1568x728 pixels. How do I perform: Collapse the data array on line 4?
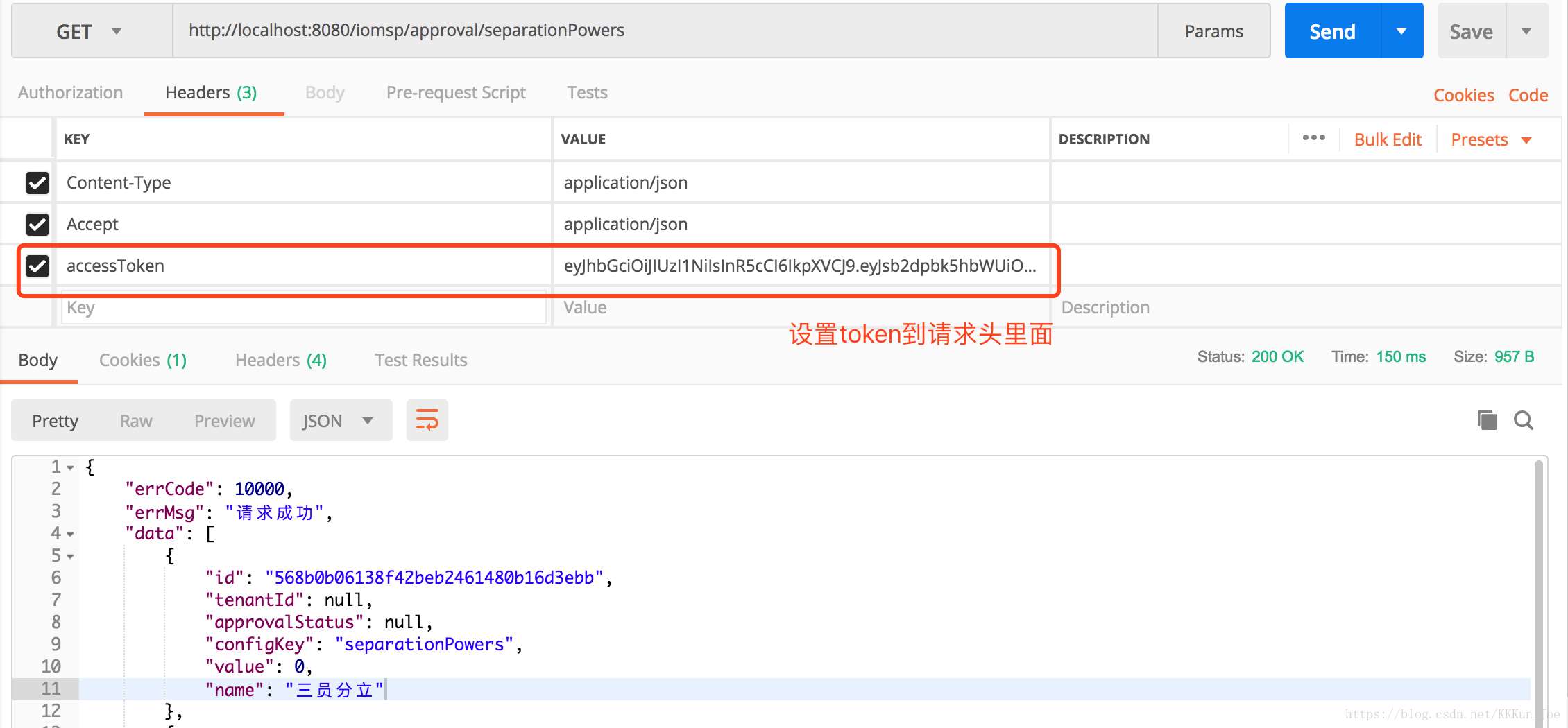(70, 534)
